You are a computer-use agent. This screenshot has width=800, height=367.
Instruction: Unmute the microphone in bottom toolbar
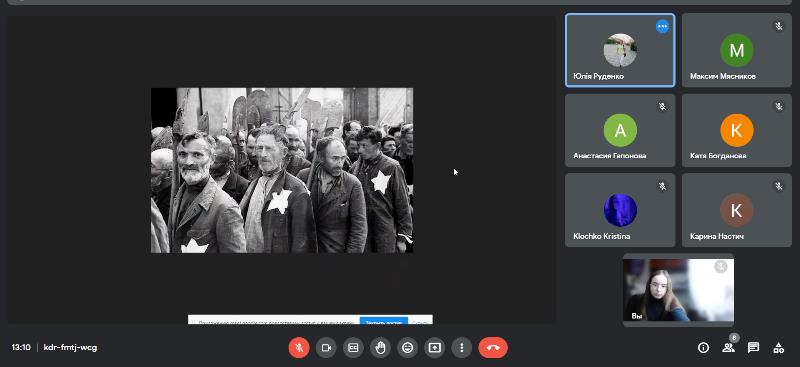(299, 348)
